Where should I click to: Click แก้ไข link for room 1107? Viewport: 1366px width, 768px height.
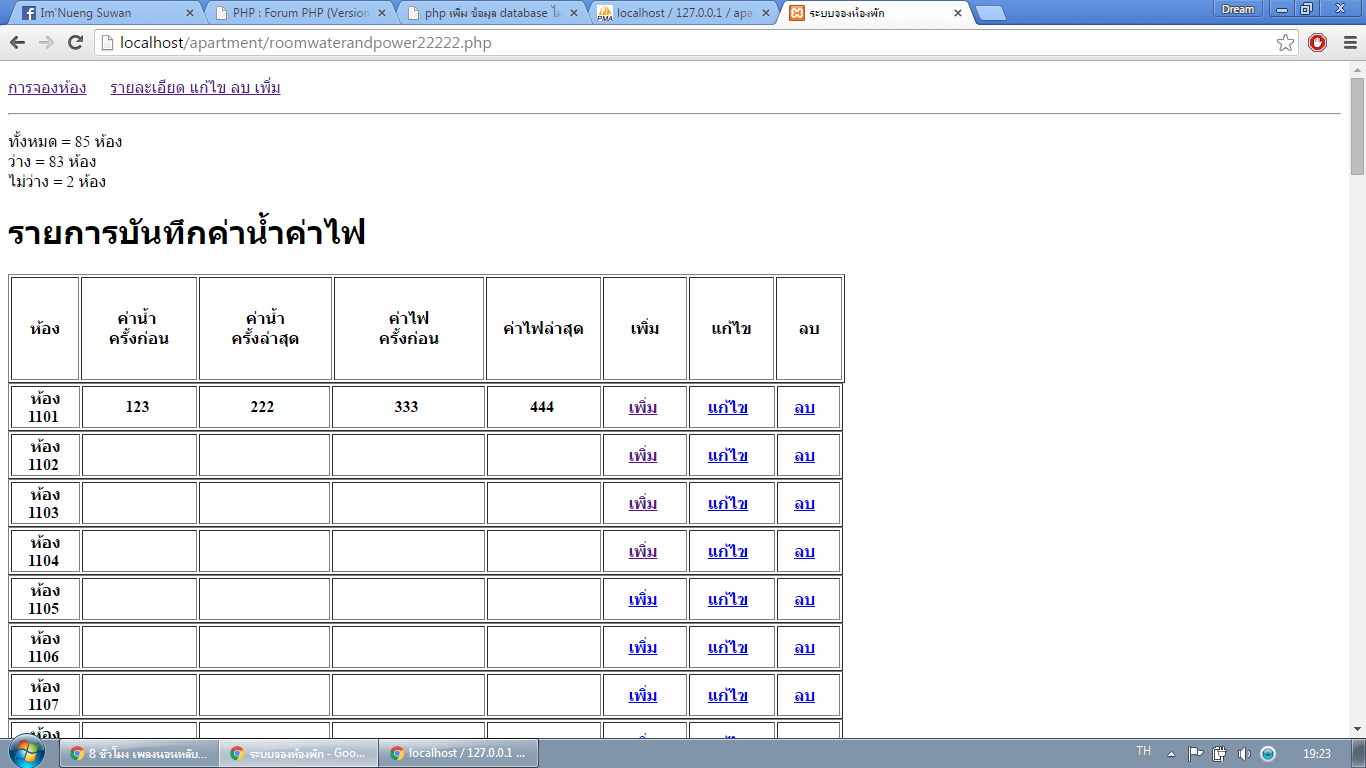coord(728,695)
